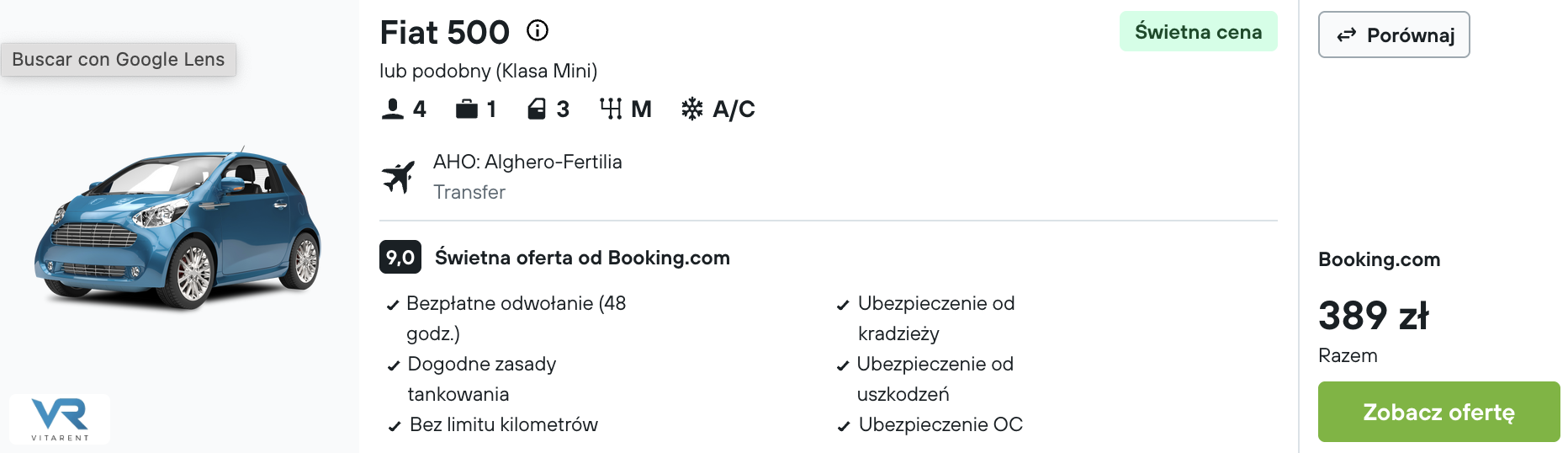Click the manual transmission gear icon
This screenshot has width=1568, height=453.
(x=611, y=109)
